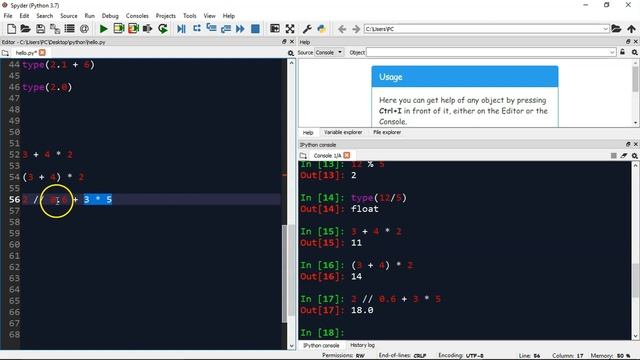Switch to the Variable explorer tab

pos(343,132)
